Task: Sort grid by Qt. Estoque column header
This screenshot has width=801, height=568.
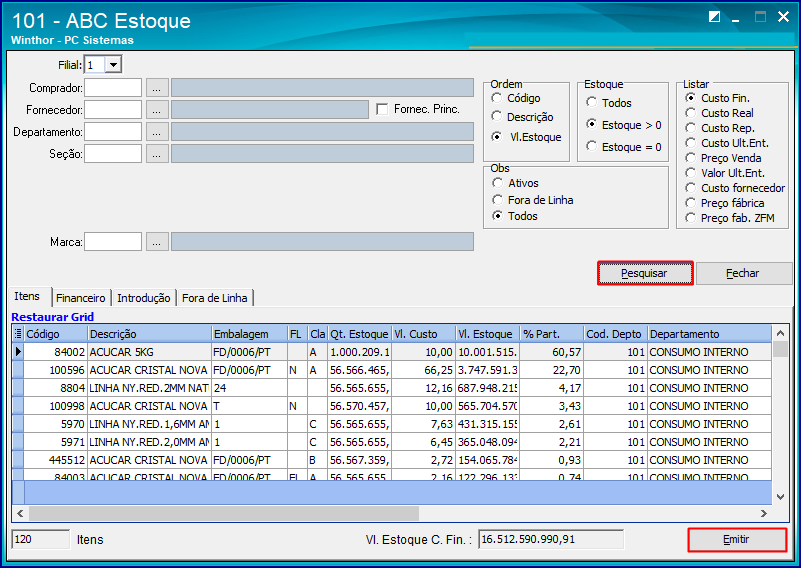Action: coord(360,334)
